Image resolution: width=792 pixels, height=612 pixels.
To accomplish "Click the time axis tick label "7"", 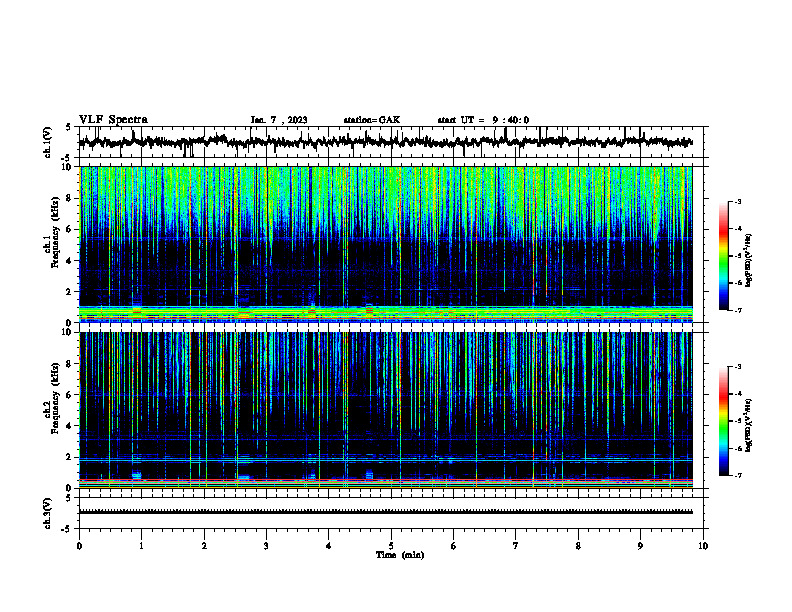I will (x=516, y=546).
